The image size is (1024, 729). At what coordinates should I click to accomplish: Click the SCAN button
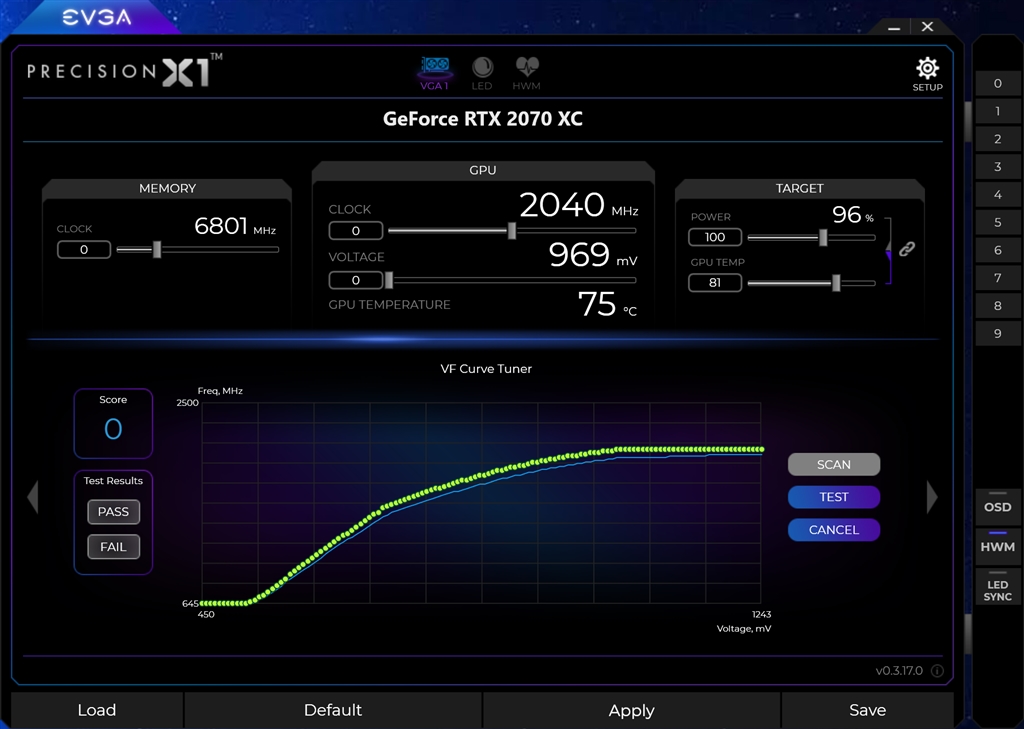coord(834,464)
